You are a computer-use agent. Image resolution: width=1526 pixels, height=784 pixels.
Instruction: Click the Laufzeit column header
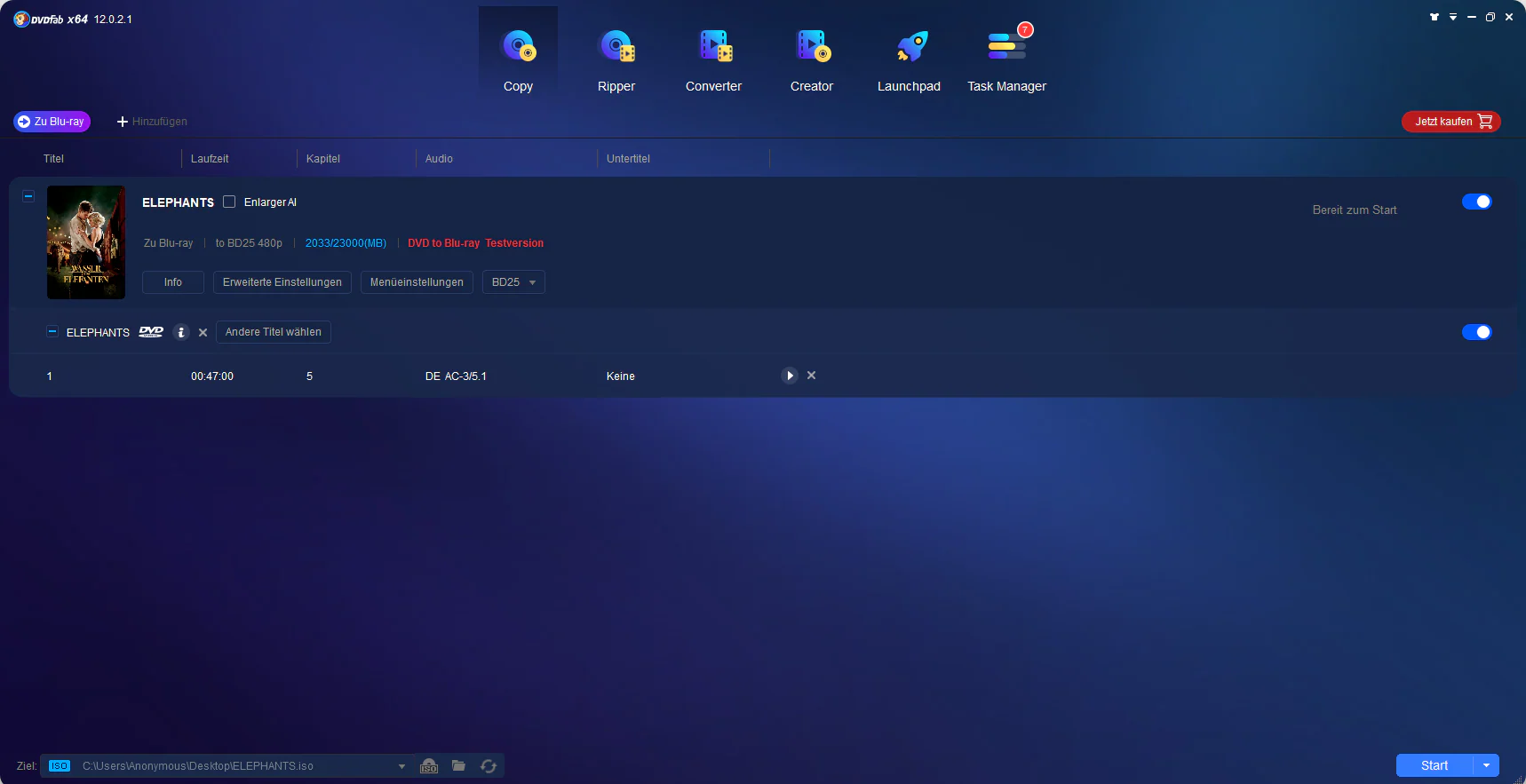210,159
